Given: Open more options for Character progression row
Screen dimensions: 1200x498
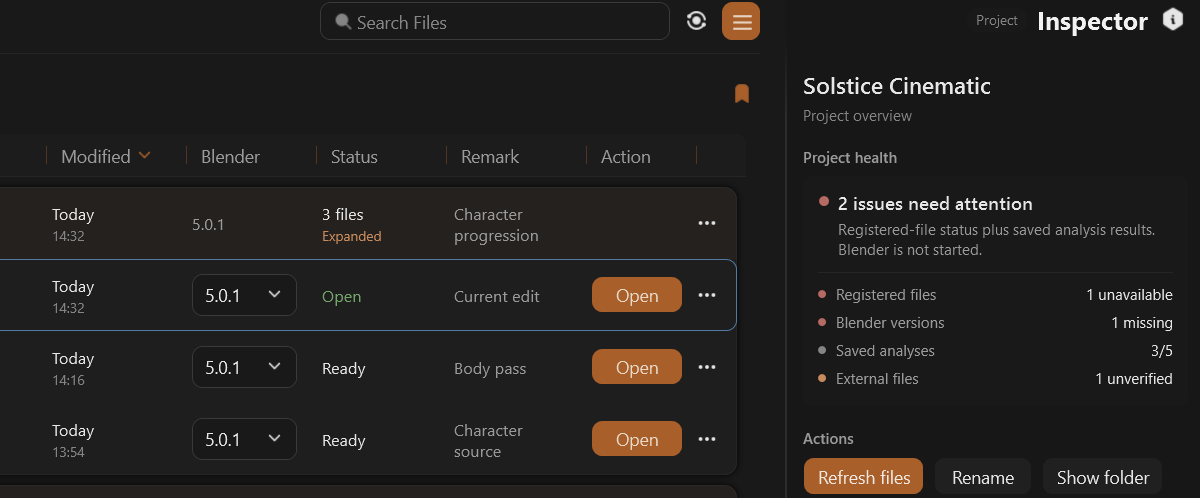Looking at the screenshot, I should 707,223.
